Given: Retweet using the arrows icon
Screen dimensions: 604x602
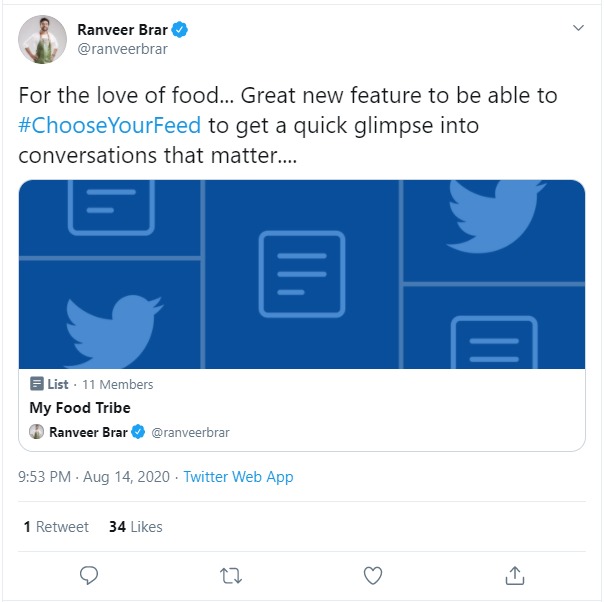Looking at the screenshot, I should pos(231,575).
